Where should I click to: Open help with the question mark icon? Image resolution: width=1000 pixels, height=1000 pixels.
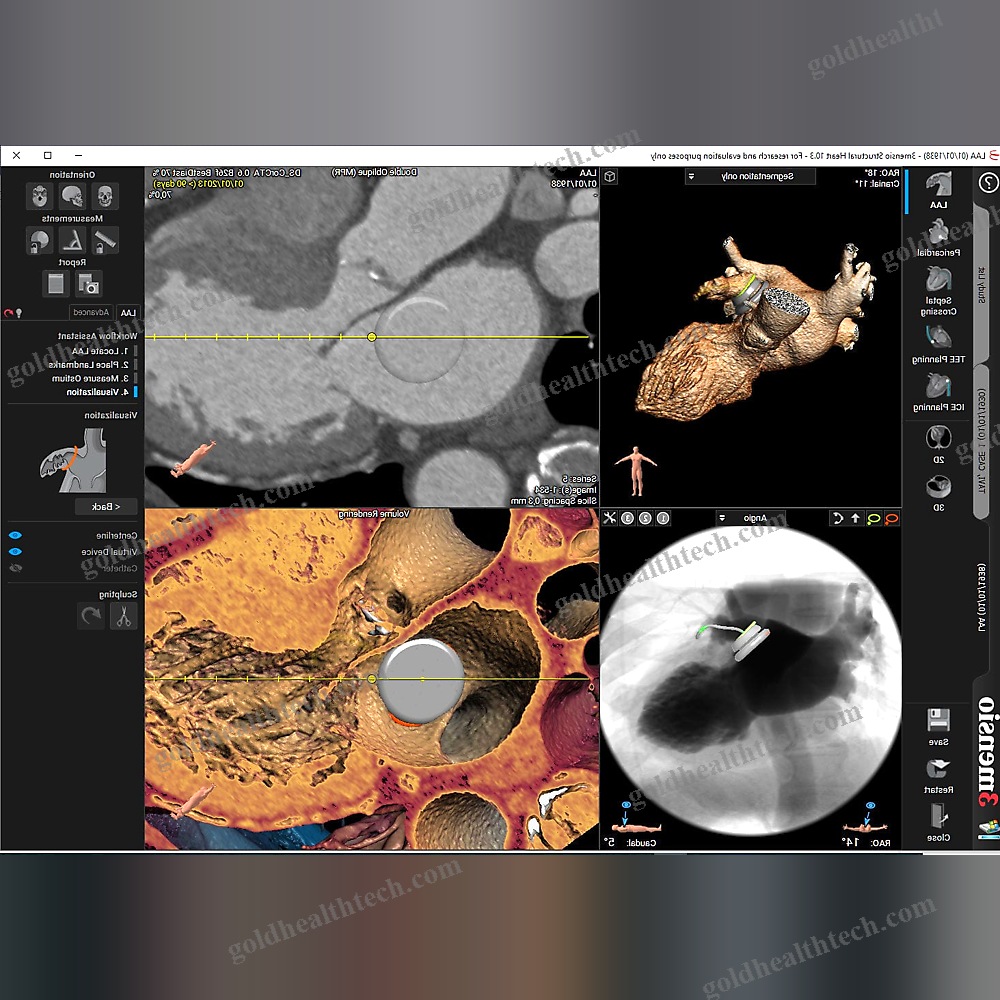tap(988, 183)
